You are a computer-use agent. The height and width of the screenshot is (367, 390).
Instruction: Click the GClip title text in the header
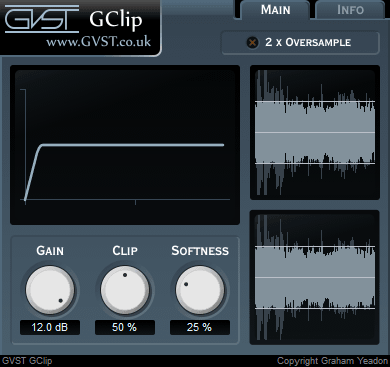coord(116,21)
